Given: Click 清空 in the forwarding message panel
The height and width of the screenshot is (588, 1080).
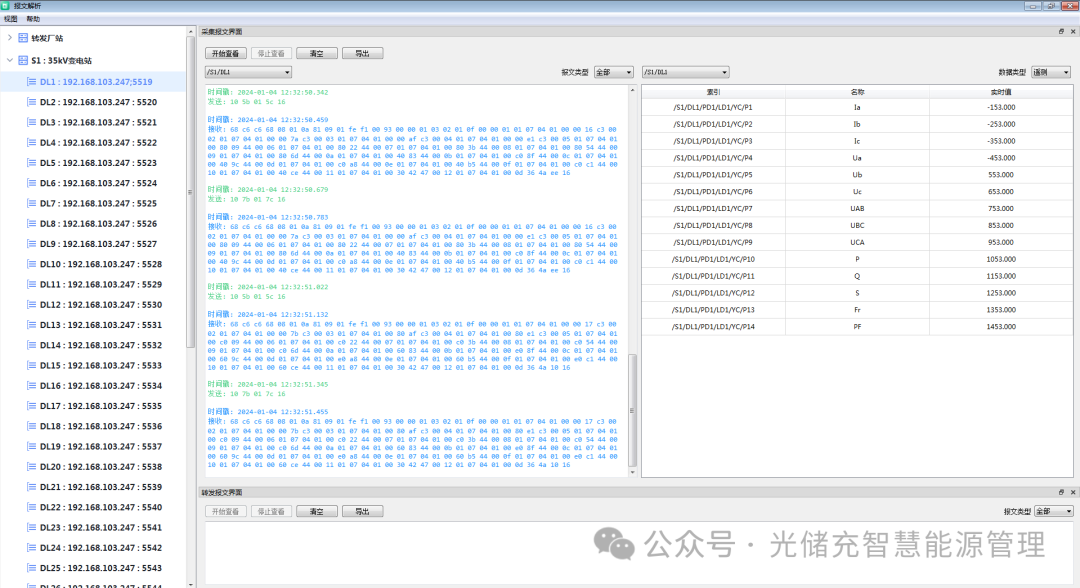Looking at the screenshot, I should click(316, 511).
